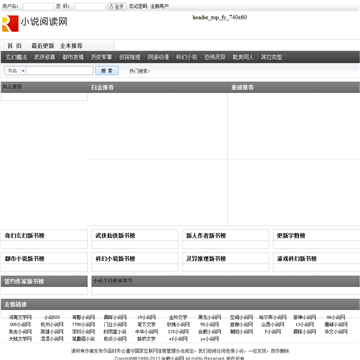This screenshot has height=360, width=360.
Task: Click the 搜索 search button
Action: [x=107, y=71]
